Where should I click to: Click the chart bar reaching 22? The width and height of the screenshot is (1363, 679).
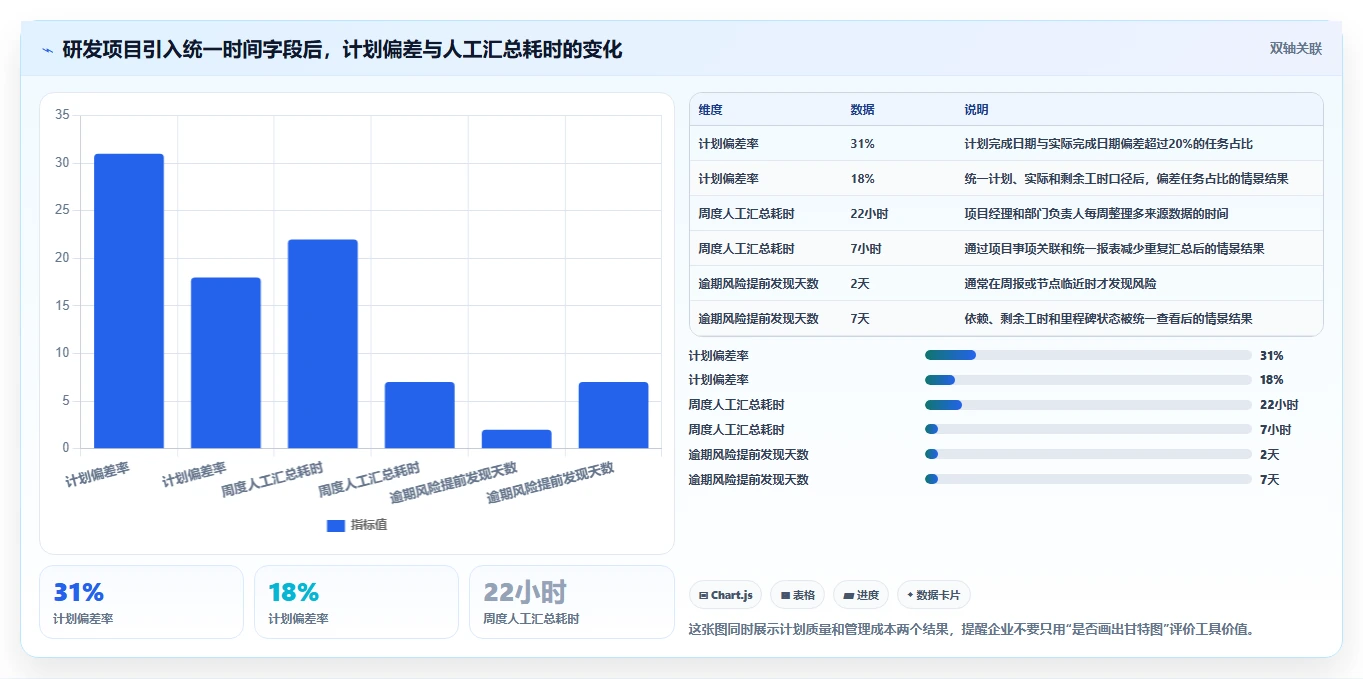click(x=323, y=344)
